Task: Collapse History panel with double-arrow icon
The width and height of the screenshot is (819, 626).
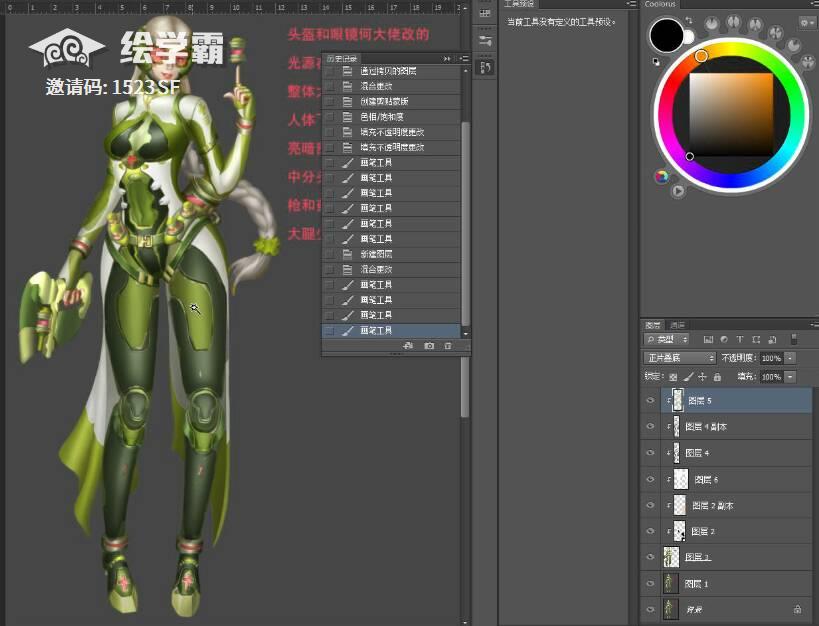Action: pyautogui.click(x=447, y=59)
